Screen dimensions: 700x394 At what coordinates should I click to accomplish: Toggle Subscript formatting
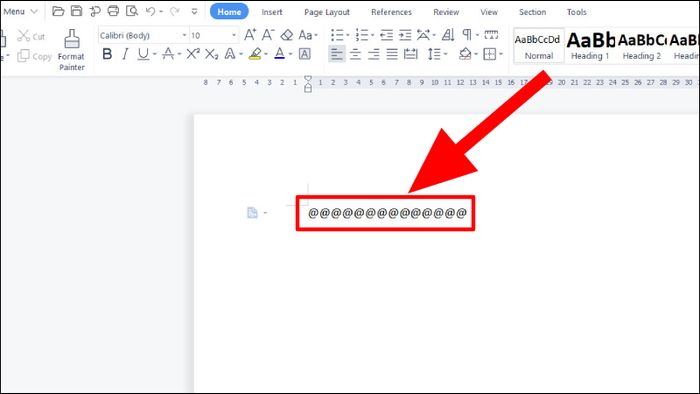[212, 54]
